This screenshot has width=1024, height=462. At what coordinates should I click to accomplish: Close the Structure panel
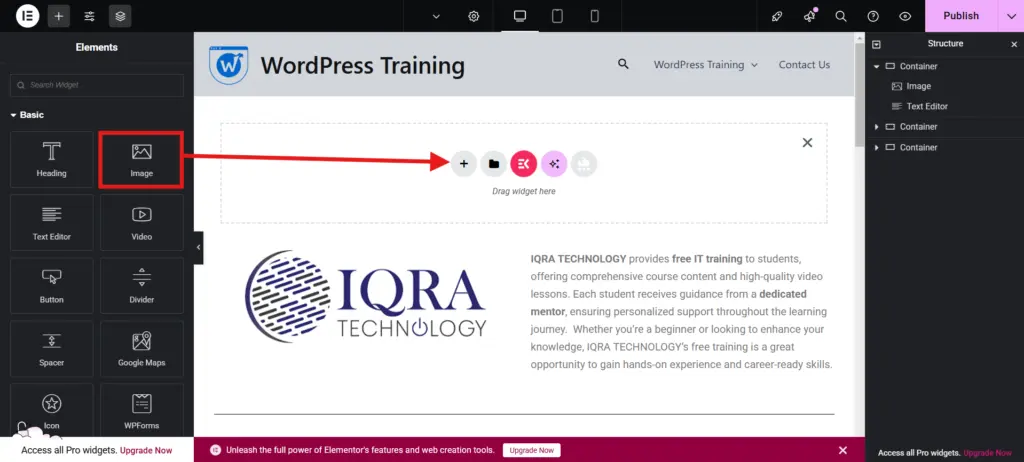pos(1014,44)
